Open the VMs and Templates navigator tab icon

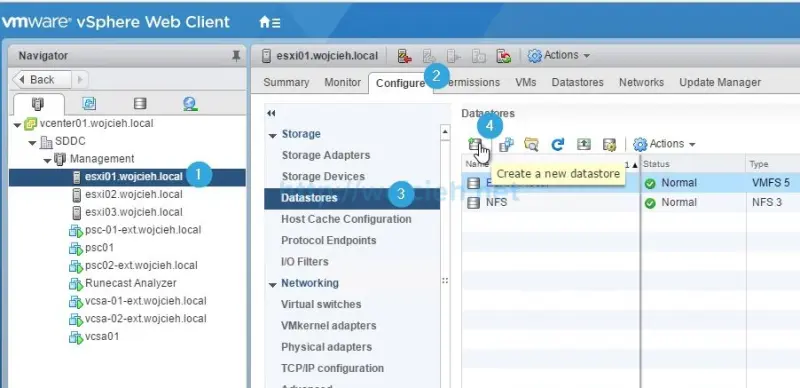click(89, 104)
